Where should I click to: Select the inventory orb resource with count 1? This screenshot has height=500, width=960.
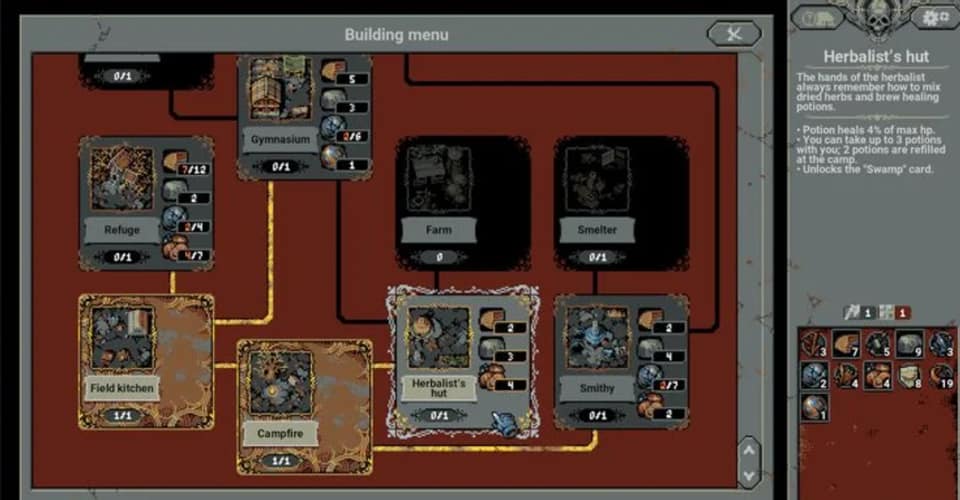click(814, 408)
